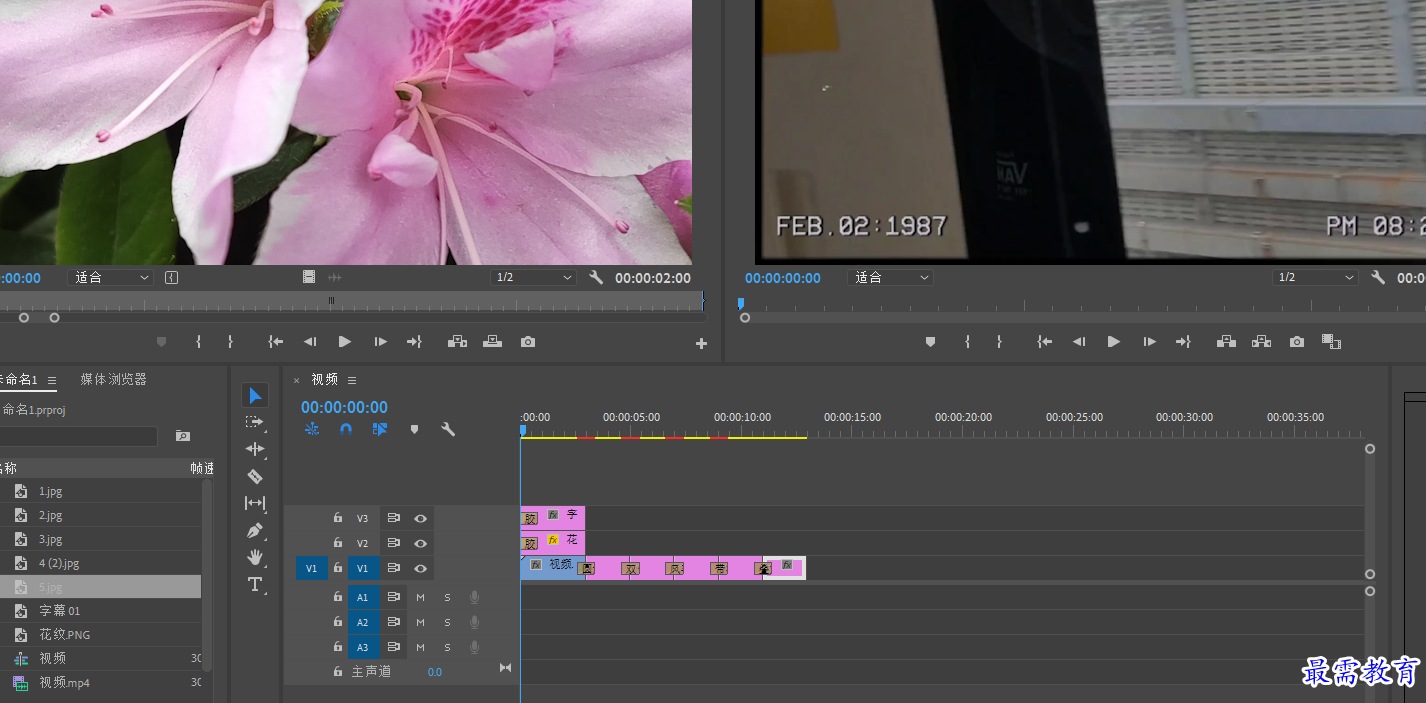Open Comparison View in Program monitor

coord(1331,342)
